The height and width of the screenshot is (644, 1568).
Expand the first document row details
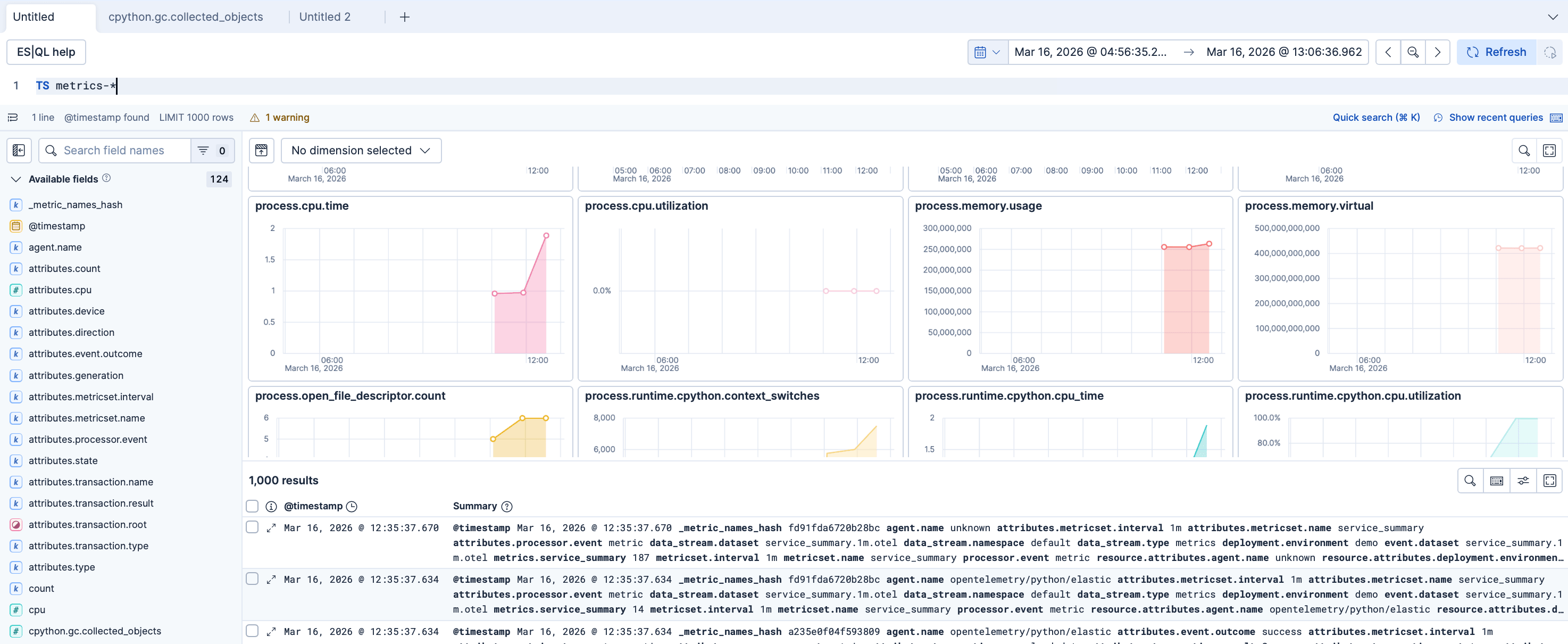coord(271,527)
